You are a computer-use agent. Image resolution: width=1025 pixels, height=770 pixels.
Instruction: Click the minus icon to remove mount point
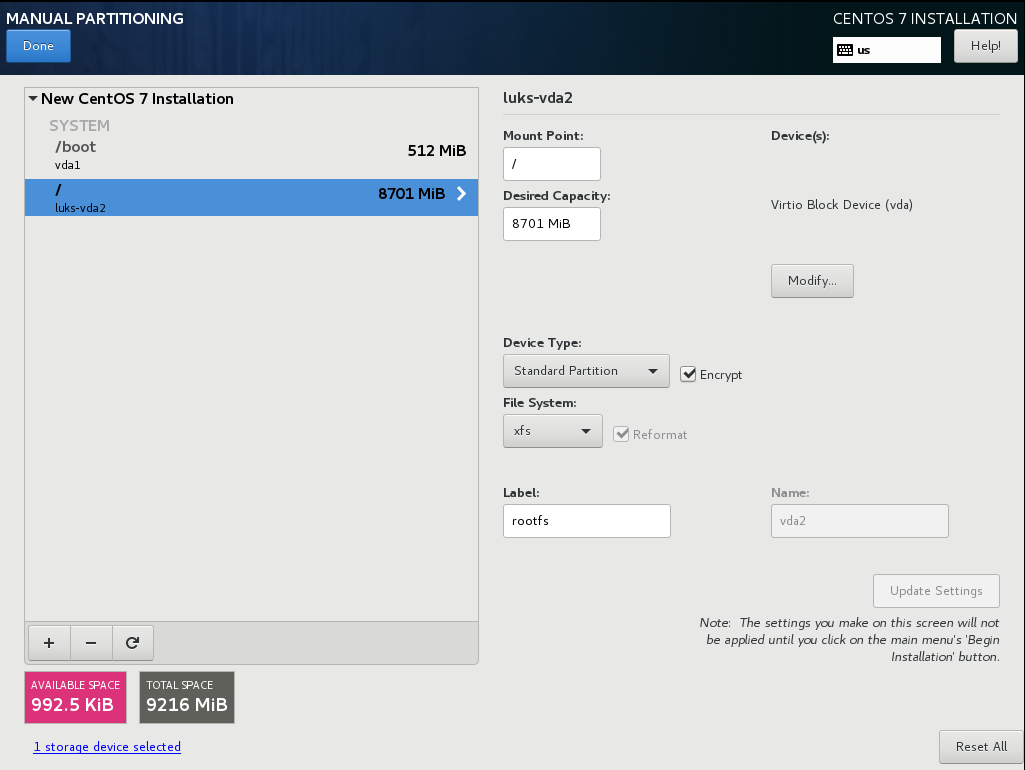point(91,644)
